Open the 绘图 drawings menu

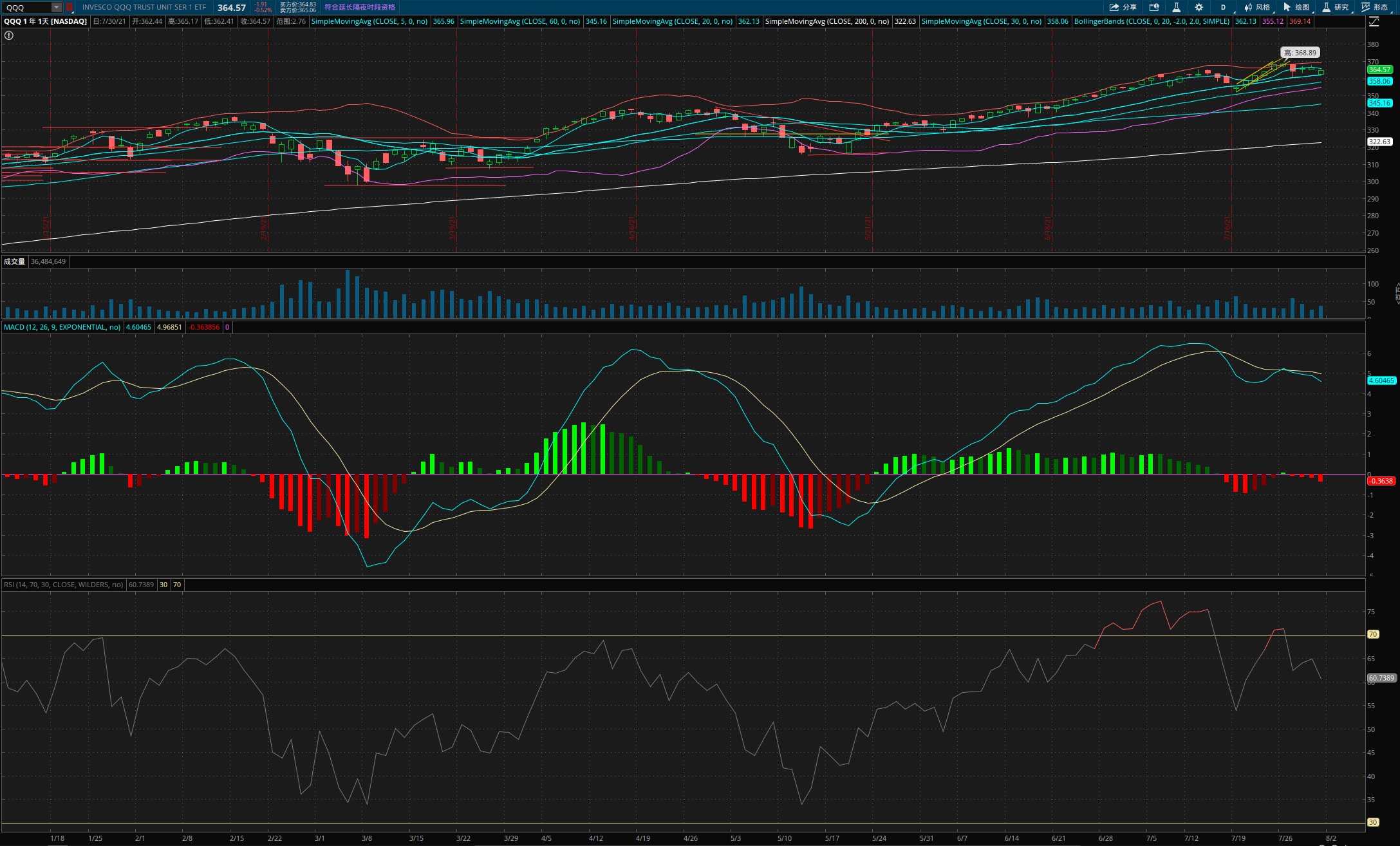pos(1296,8)
